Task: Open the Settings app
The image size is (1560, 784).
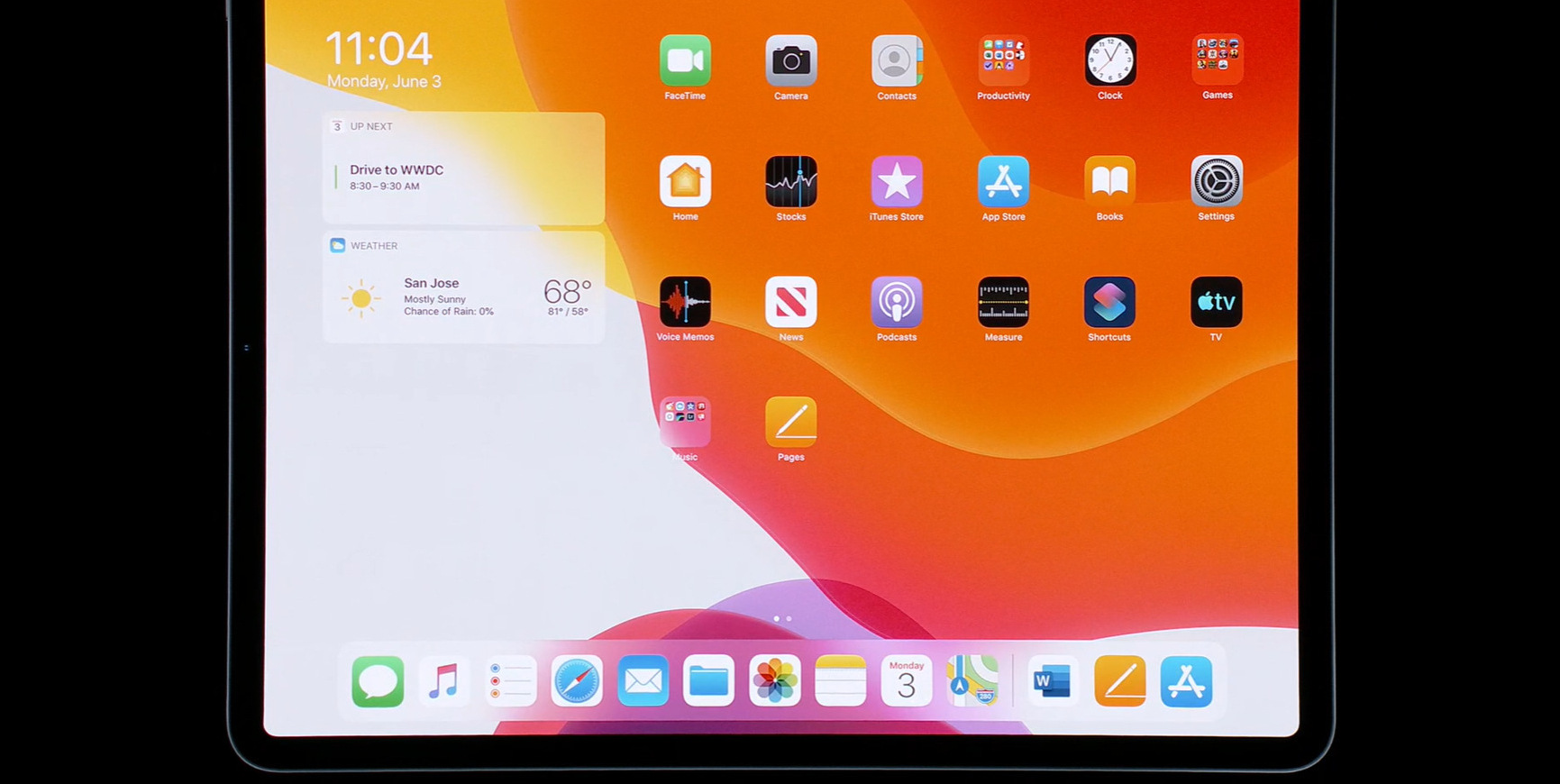Action: coord(1217,181)
